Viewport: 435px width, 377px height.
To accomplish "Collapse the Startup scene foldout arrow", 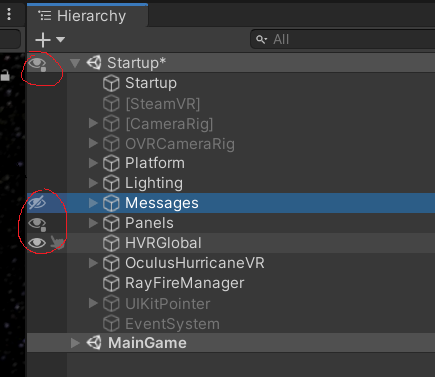I will [x=75, y=63].
